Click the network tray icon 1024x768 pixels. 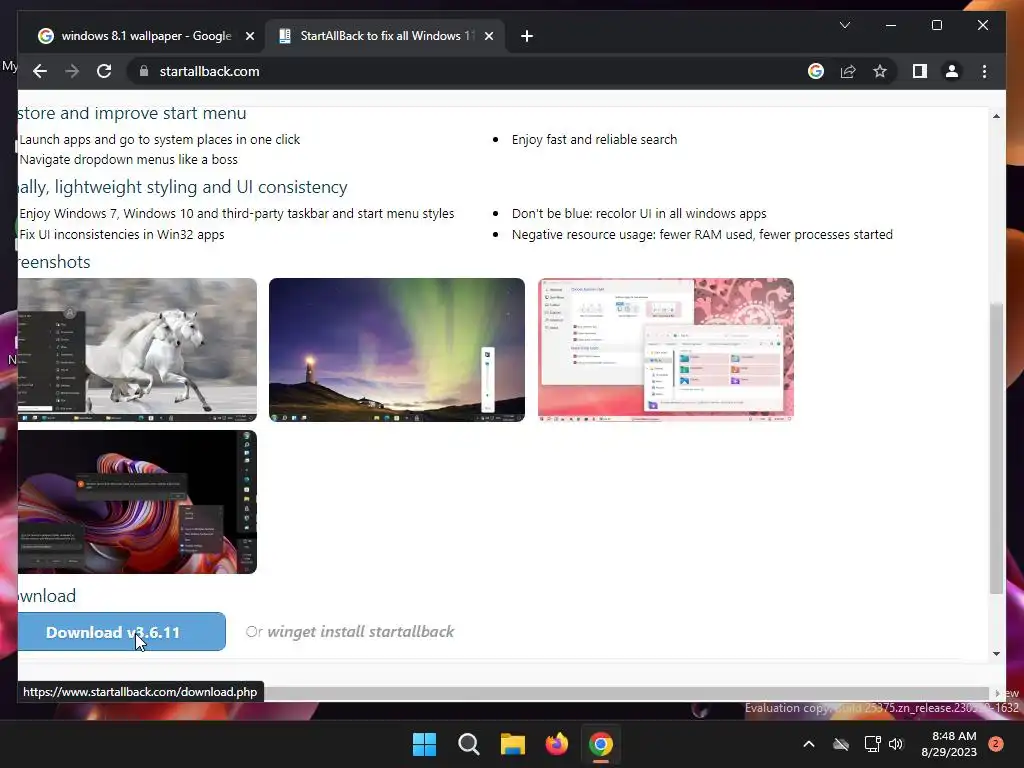coord(872,744)
